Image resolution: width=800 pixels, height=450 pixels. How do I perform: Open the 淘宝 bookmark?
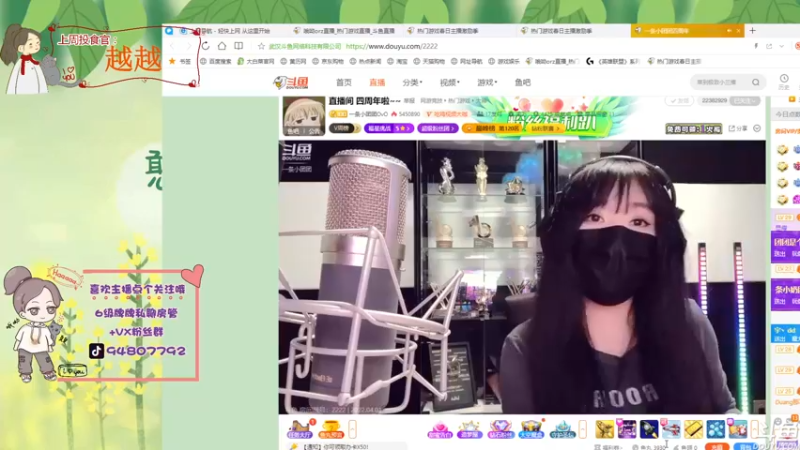[x=397, y=61]
